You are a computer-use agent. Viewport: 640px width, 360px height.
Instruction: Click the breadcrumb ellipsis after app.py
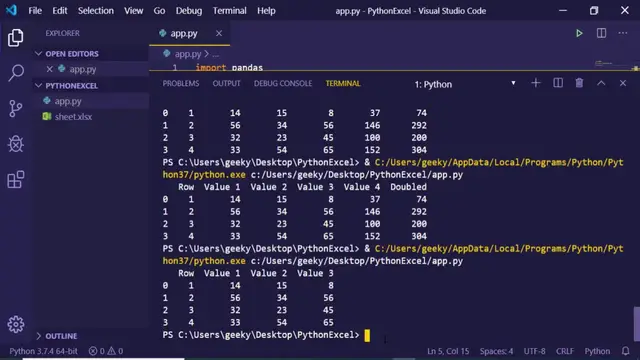click(x=216, y=54)
